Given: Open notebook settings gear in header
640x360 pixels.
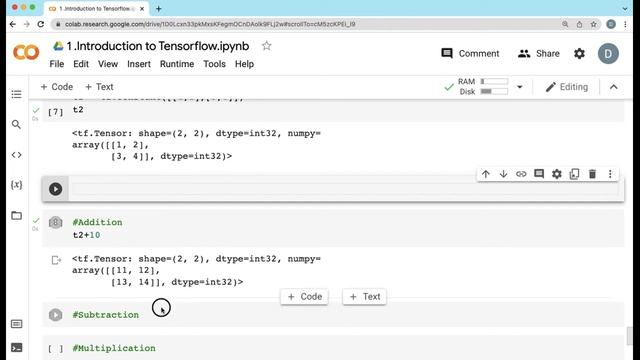Looking at the screenshot, I should [579, 53].
